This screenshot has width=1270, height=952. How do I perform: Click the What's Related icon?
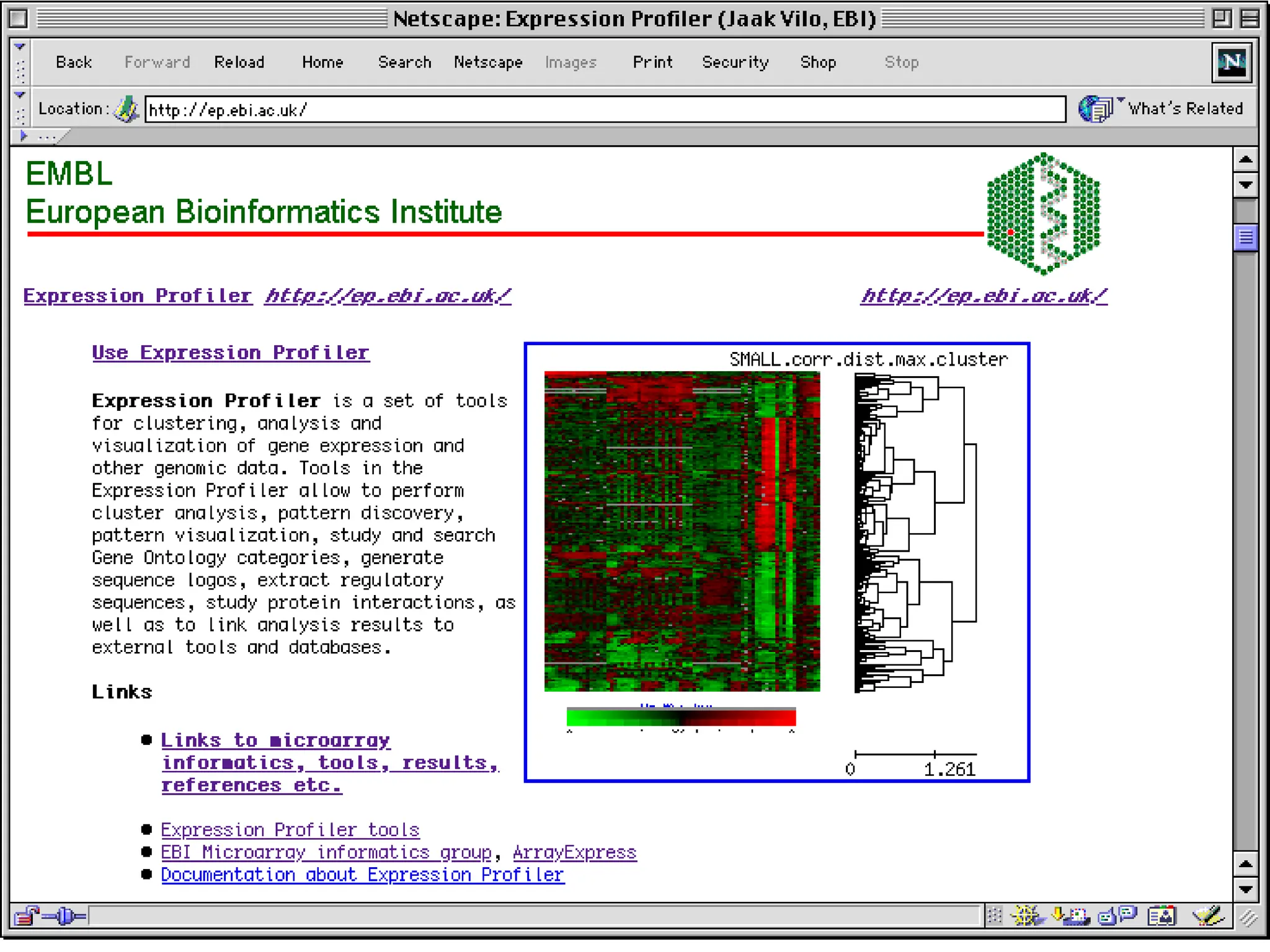click(1096, 109)
